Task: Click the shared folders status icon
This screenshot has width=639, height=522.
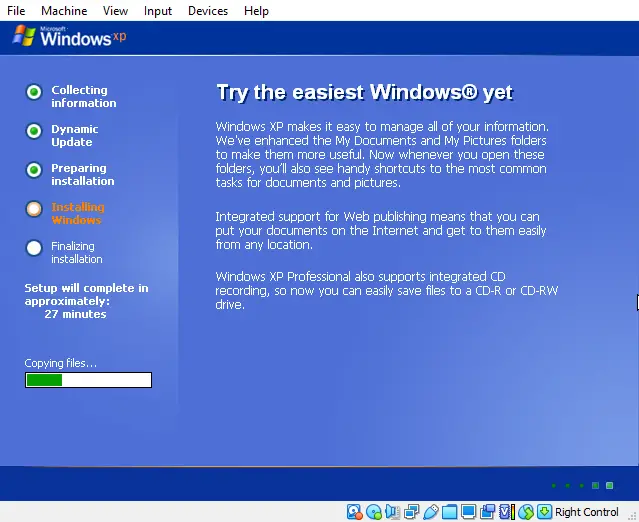Action: click(x=450, y=512)
